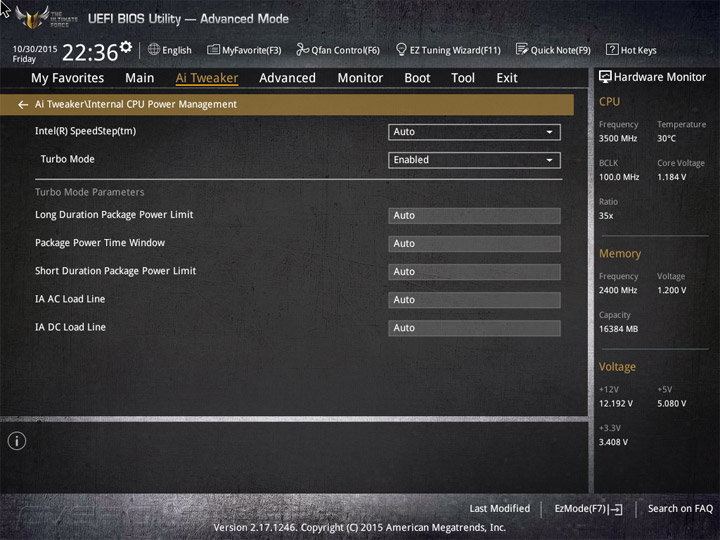Open the Qfan Control fan icon
The image size is (720, 540).
[x=302, y=49]
